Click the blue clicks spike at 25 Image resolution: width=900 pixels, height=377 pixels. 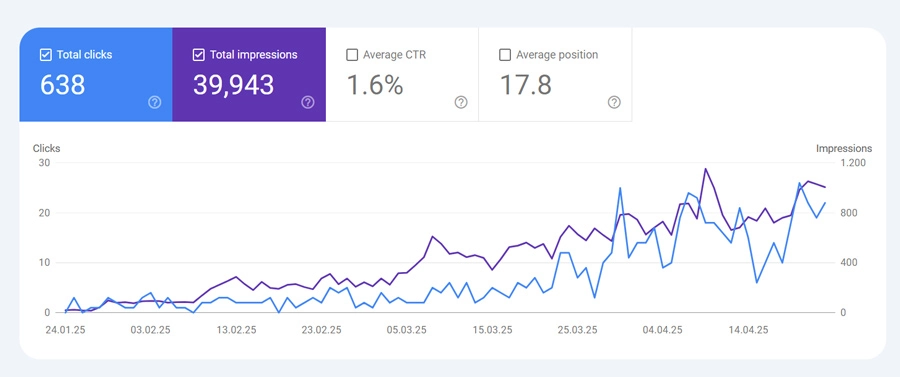tap(620, 188)
